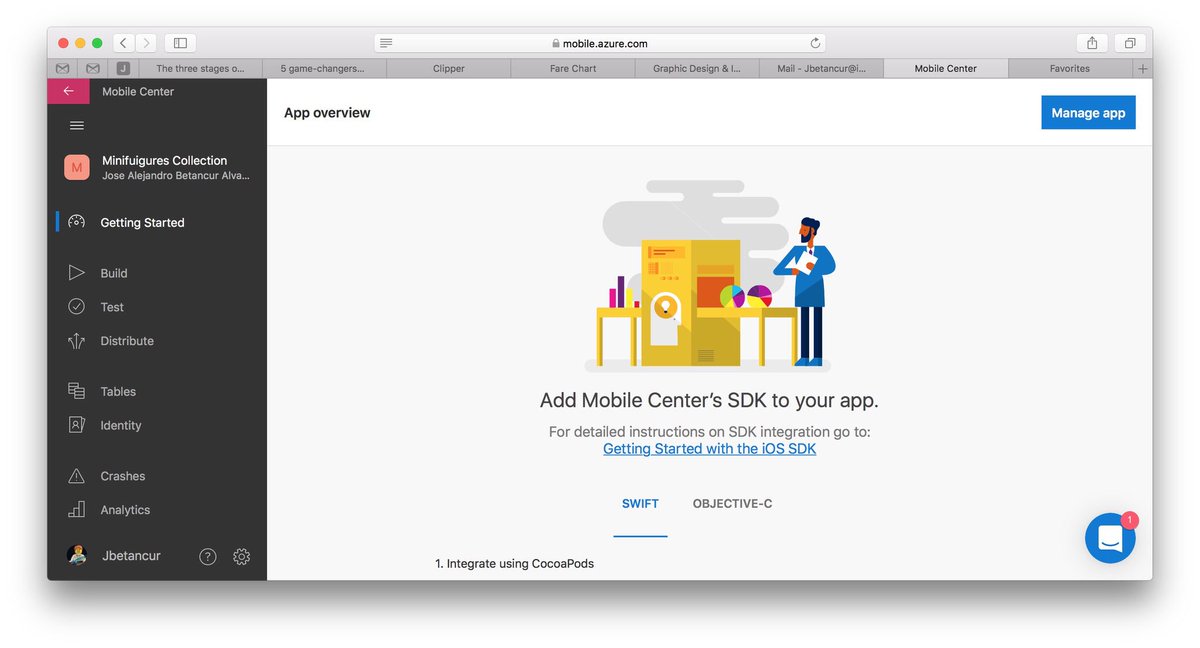
Task: Click the Safari reader view icon
Action: coord(386,43)
